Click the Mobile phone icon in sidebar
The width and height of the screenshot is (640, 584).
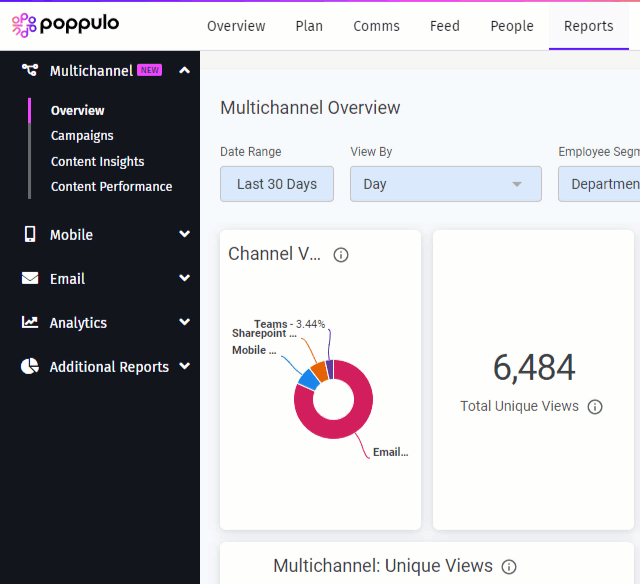tap(30, 234)
